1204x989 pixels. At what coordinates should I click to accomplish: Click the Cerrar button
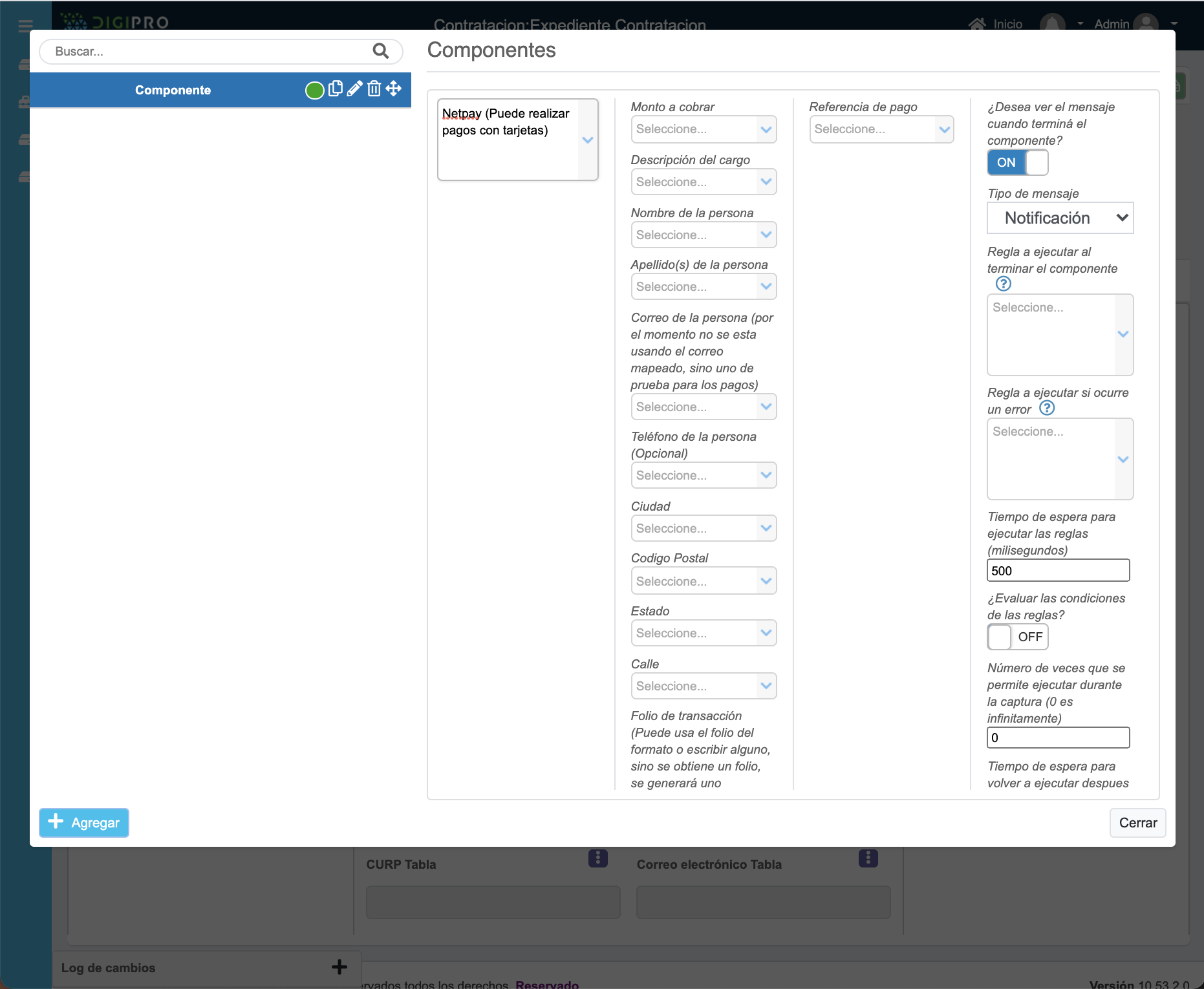(1137, 823)
